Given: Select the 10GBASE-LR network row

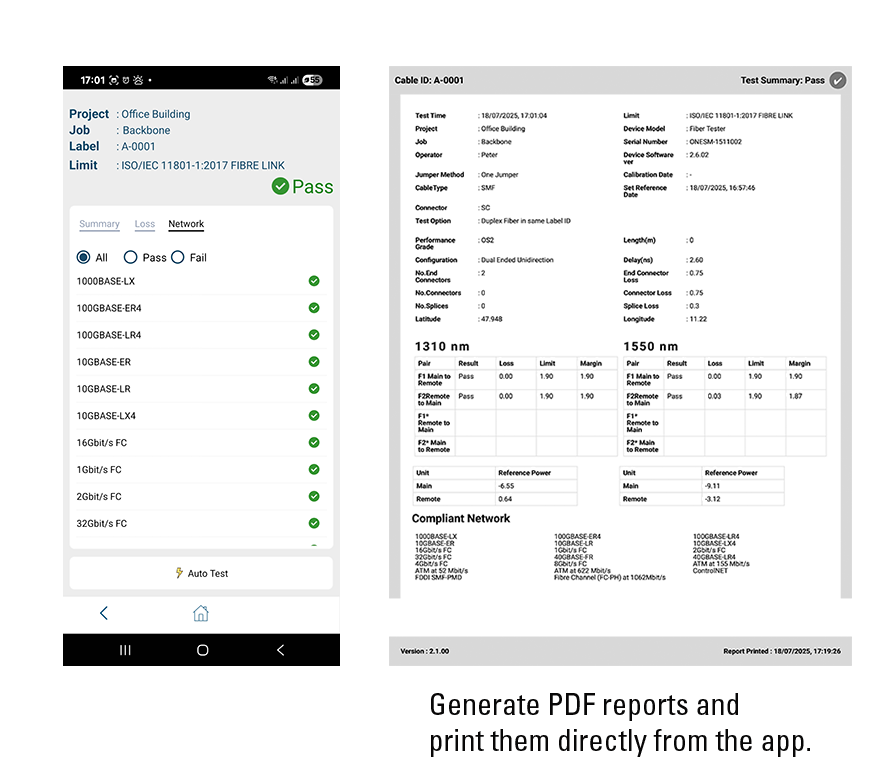Looking at the screenshot, I should tap(201, 389).
